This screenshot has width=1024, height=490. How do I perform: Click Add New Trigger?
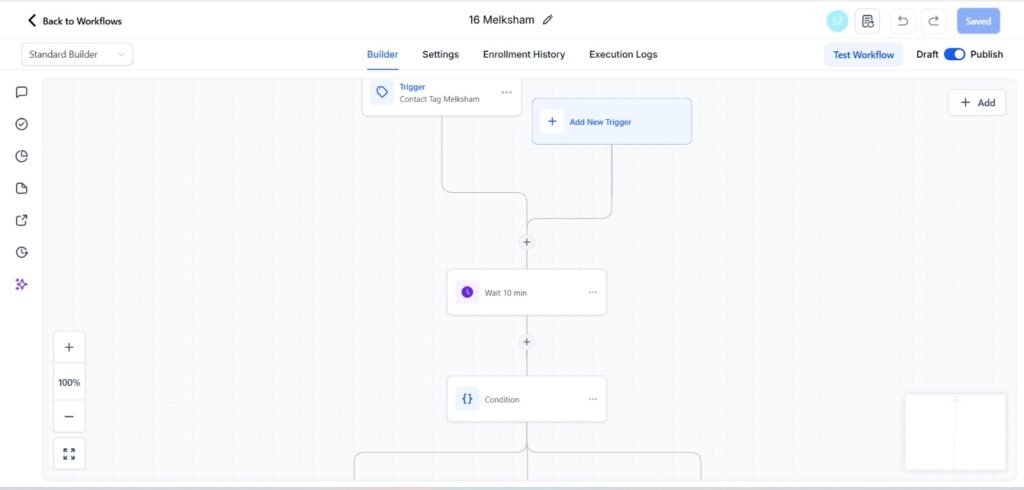tap(612, 122)
